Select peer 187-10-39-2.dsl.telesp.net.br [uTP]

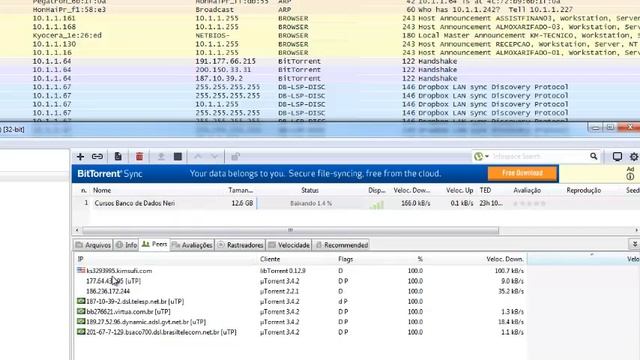point(135,302)
